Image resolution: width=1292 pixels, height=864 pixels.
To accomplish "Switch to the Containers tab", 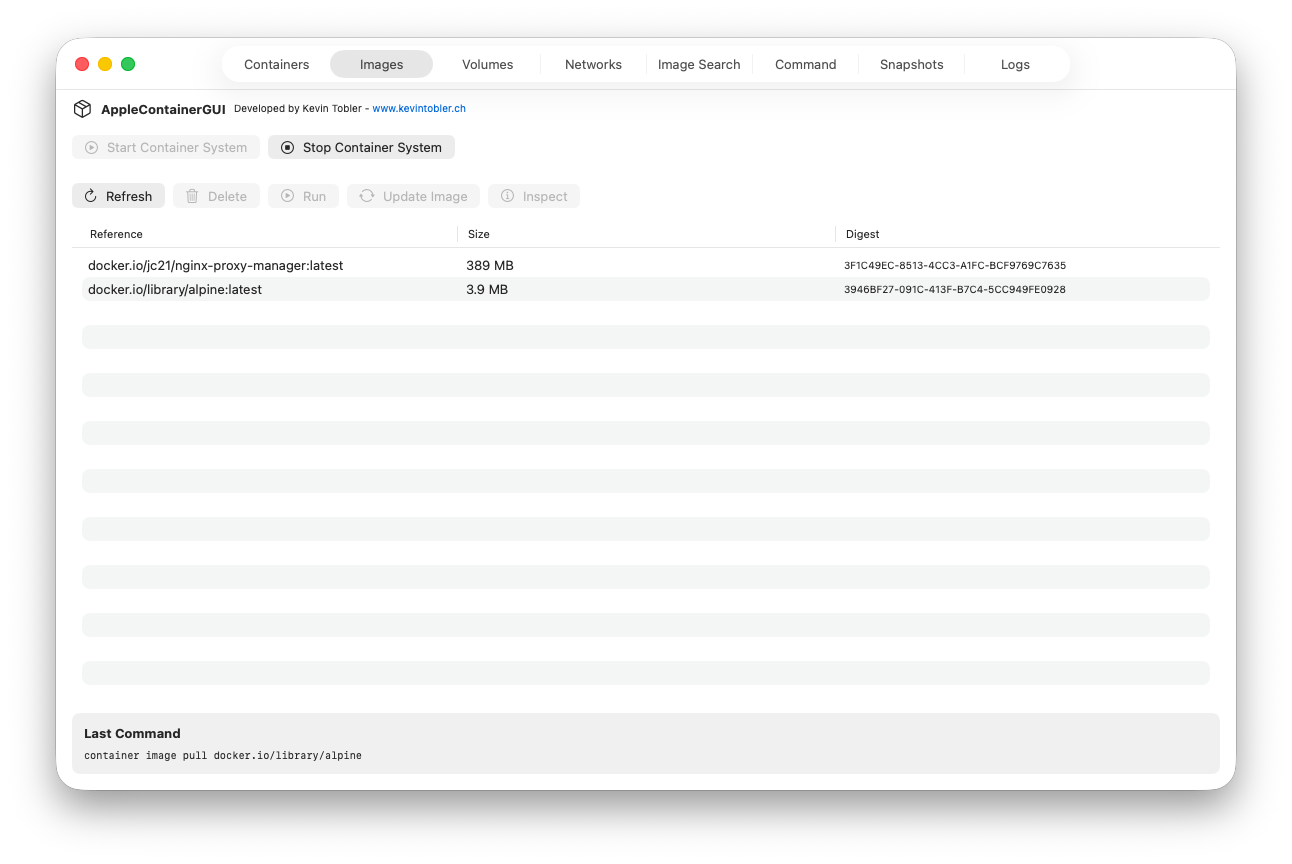I will click(x=276, y=64).
